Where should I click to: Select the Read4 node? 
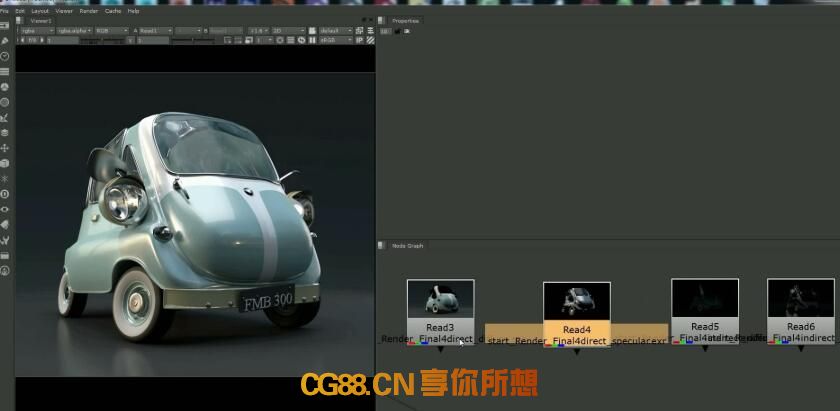pyautogui.click(x=576, y=314)
